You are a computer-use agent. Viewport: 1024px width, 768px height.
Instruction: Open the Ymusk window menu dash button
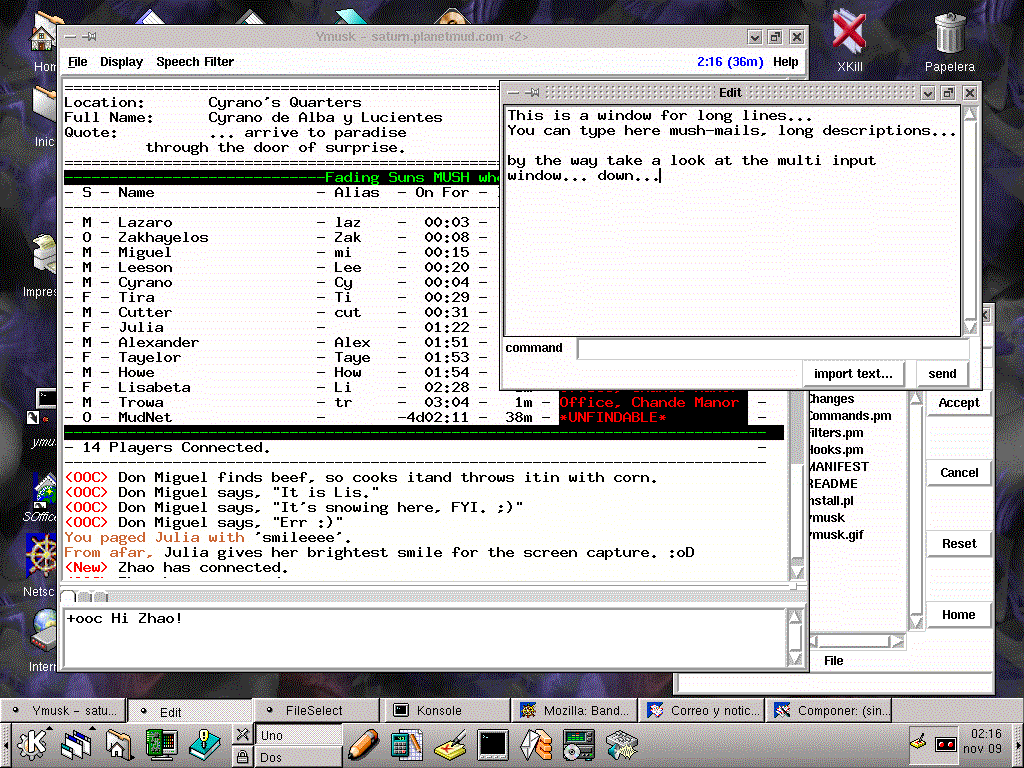(x=72, y=37)
